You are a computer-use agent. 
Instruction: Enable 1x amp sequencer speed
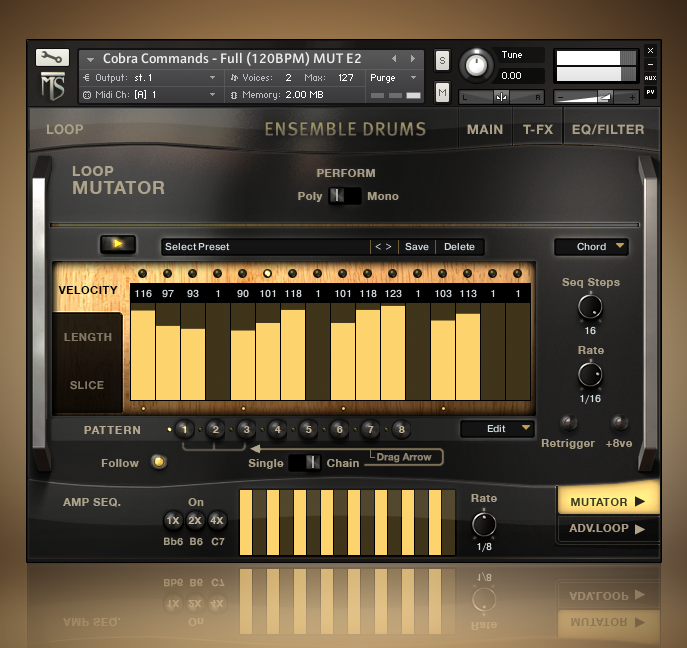[173, 521]
